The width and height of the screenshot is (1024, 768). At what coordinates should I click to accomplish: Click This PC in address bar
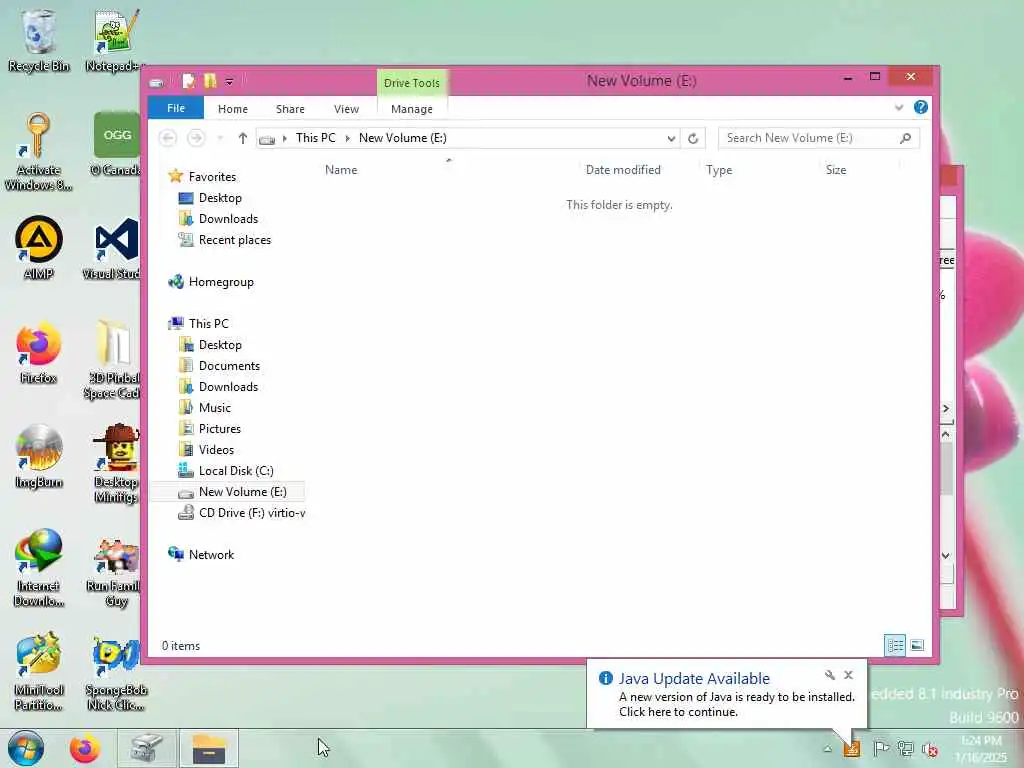click(315, 138)
